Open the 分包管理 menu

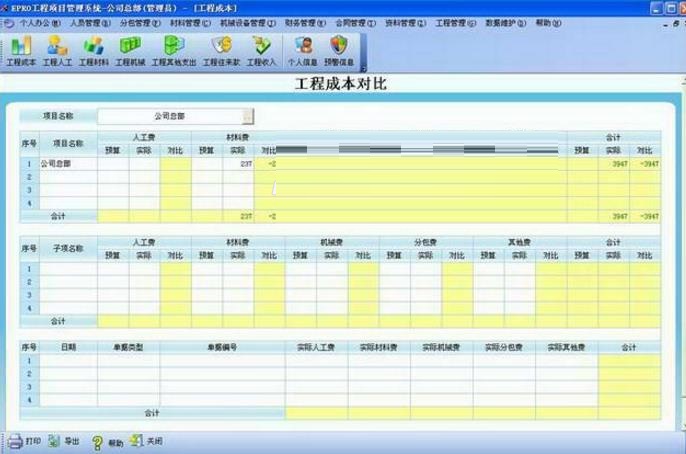click(140, 23)
